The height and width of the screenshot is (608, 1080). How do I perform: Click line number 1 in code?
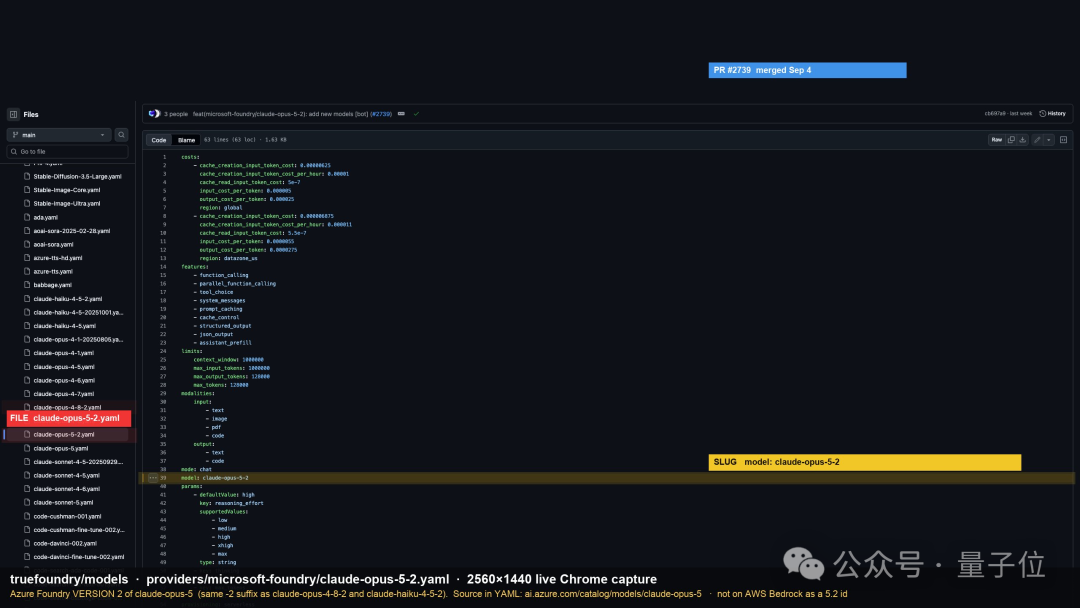[x=164, y=157]
